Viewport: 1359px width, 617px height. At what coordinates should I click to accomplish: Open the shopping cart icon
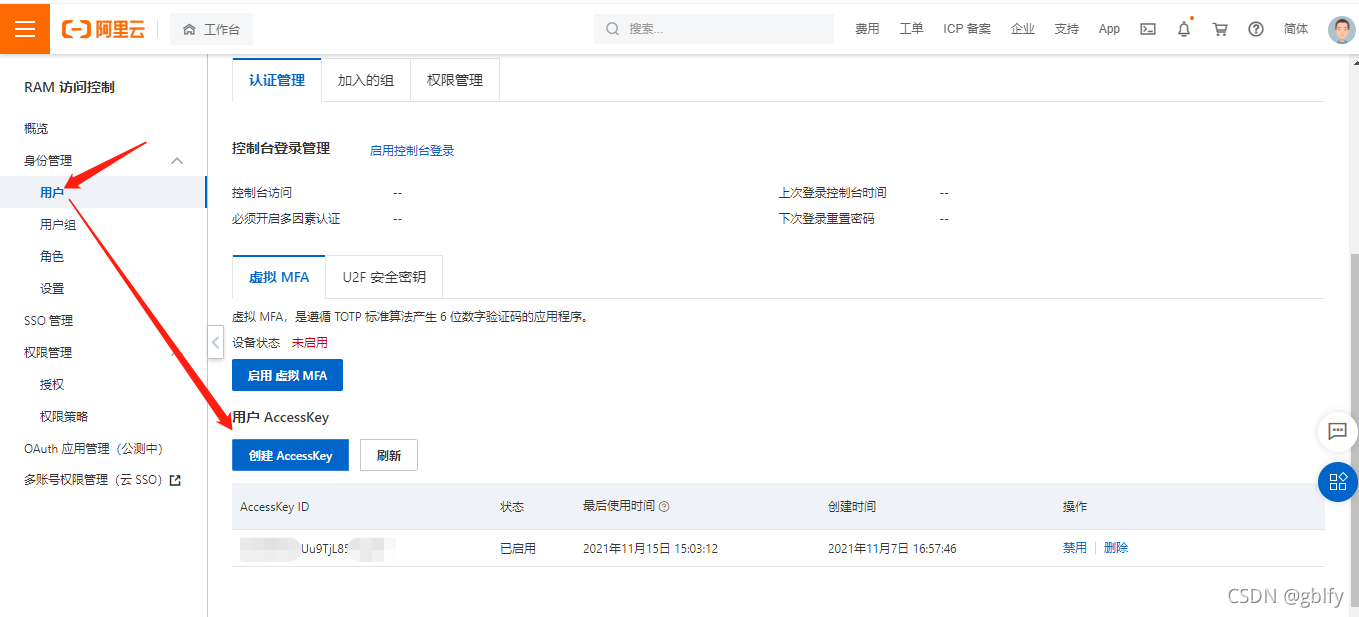(1219, 28)
